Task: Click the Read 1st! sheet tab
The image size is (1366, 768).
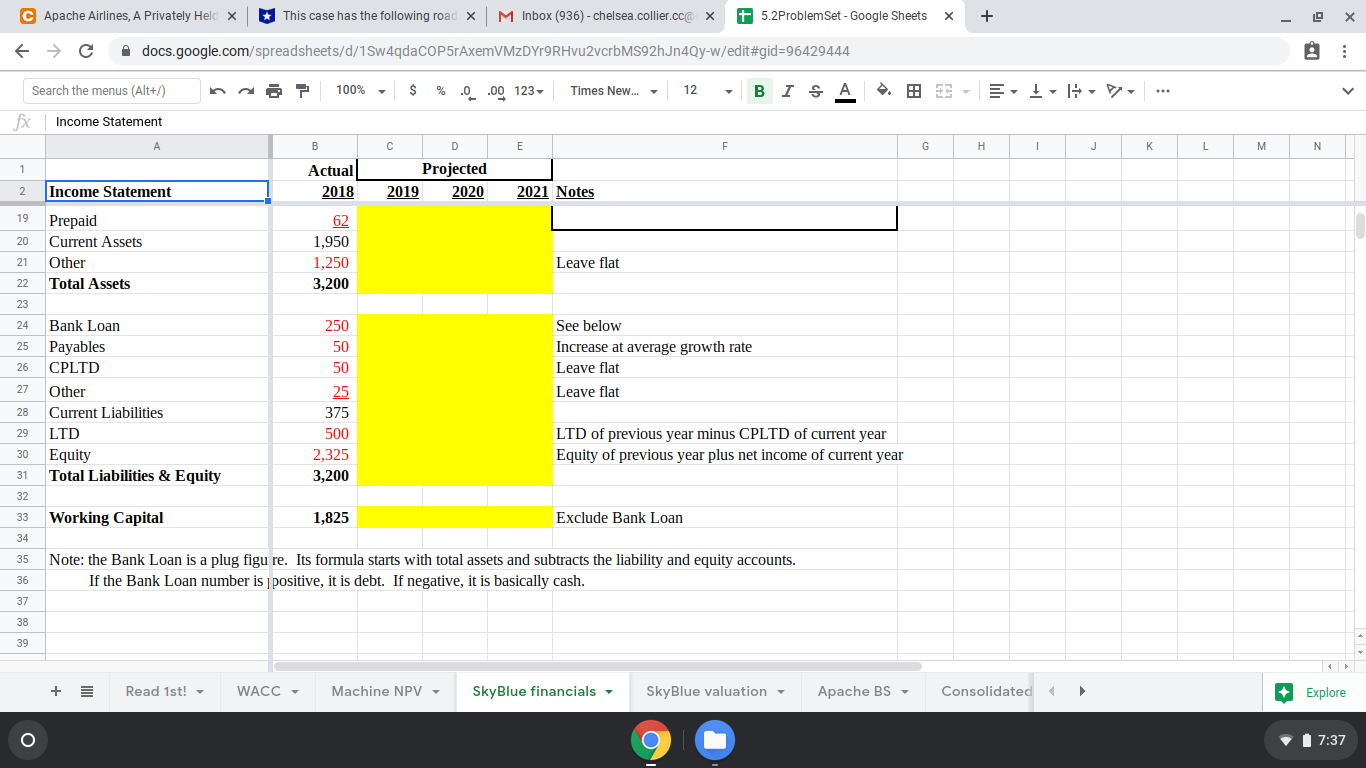Action: (156, 691)
